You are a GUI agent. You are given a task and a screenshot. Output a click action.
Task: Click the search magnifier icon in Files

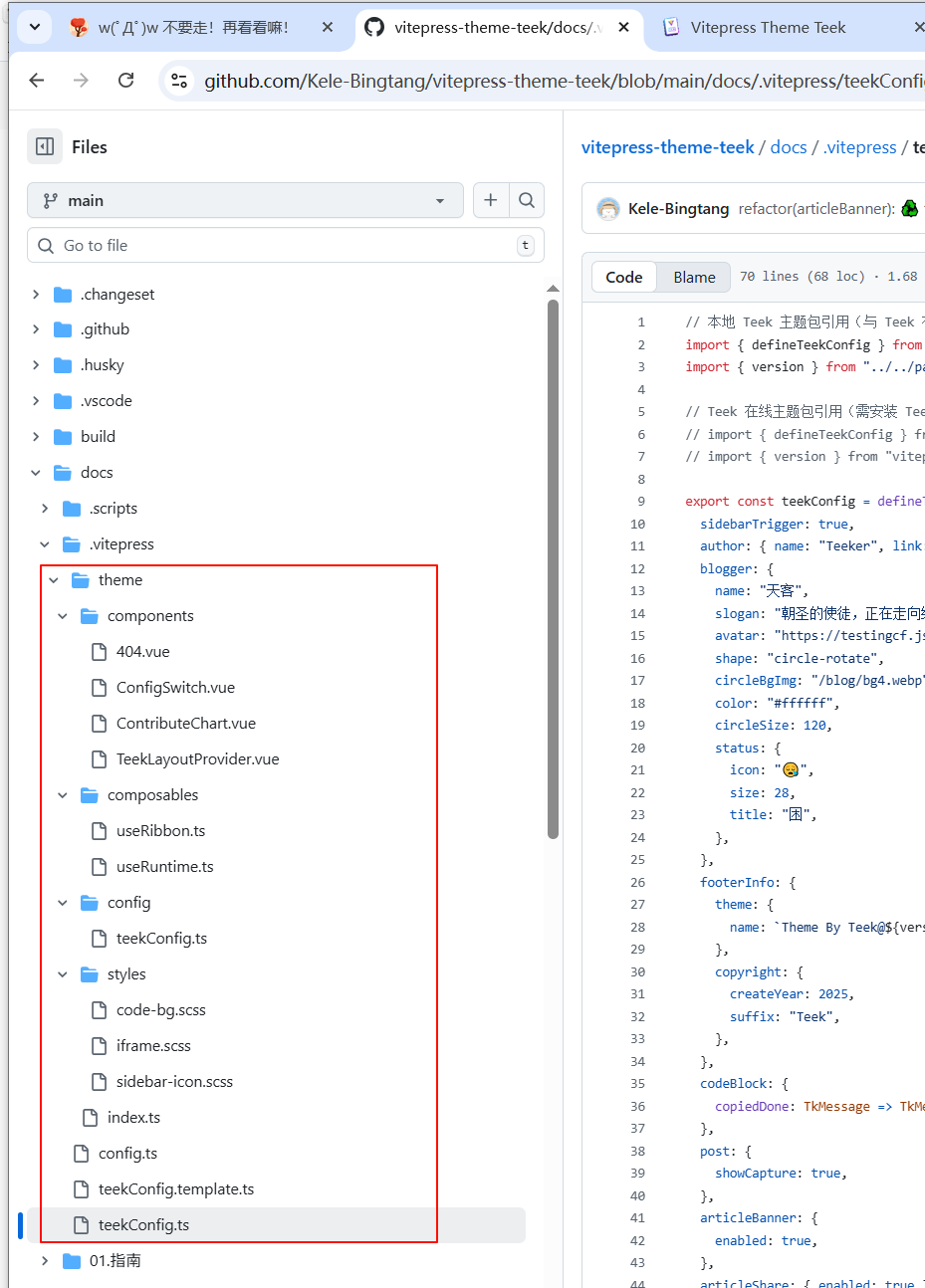pos(527,200)
